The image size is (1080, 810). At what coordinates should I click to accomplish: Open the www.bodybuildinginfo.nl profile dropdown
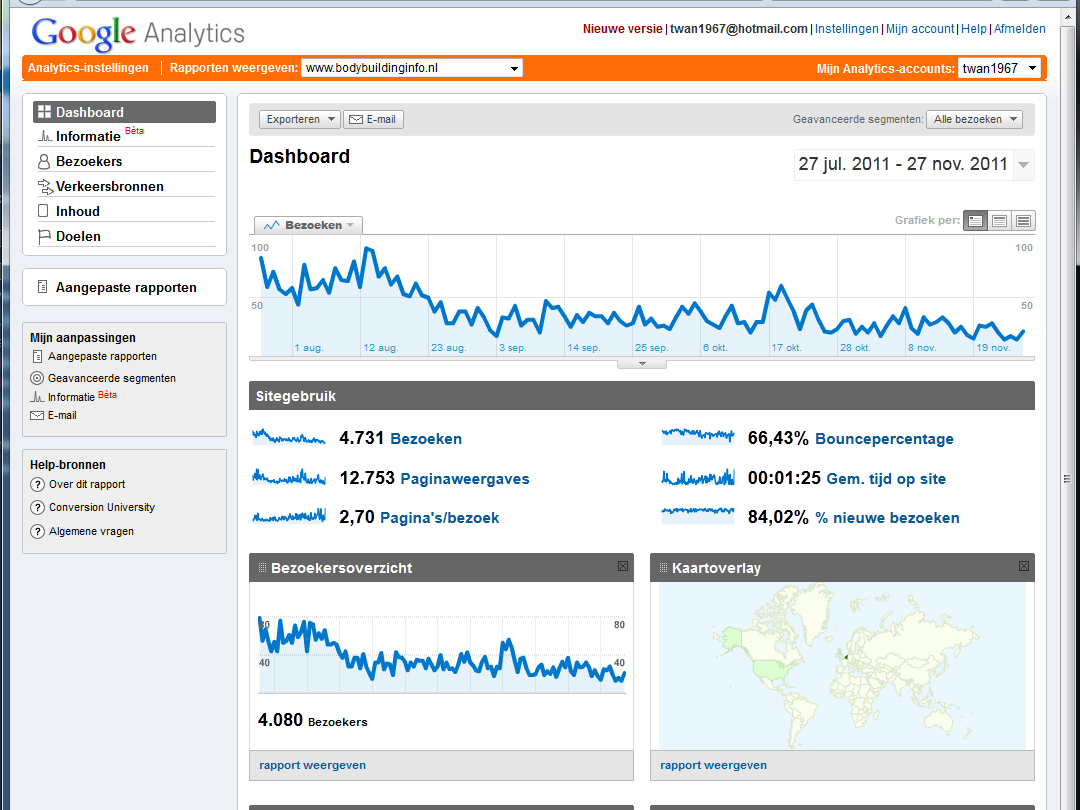pyautogui.click(x=412, y=68)
